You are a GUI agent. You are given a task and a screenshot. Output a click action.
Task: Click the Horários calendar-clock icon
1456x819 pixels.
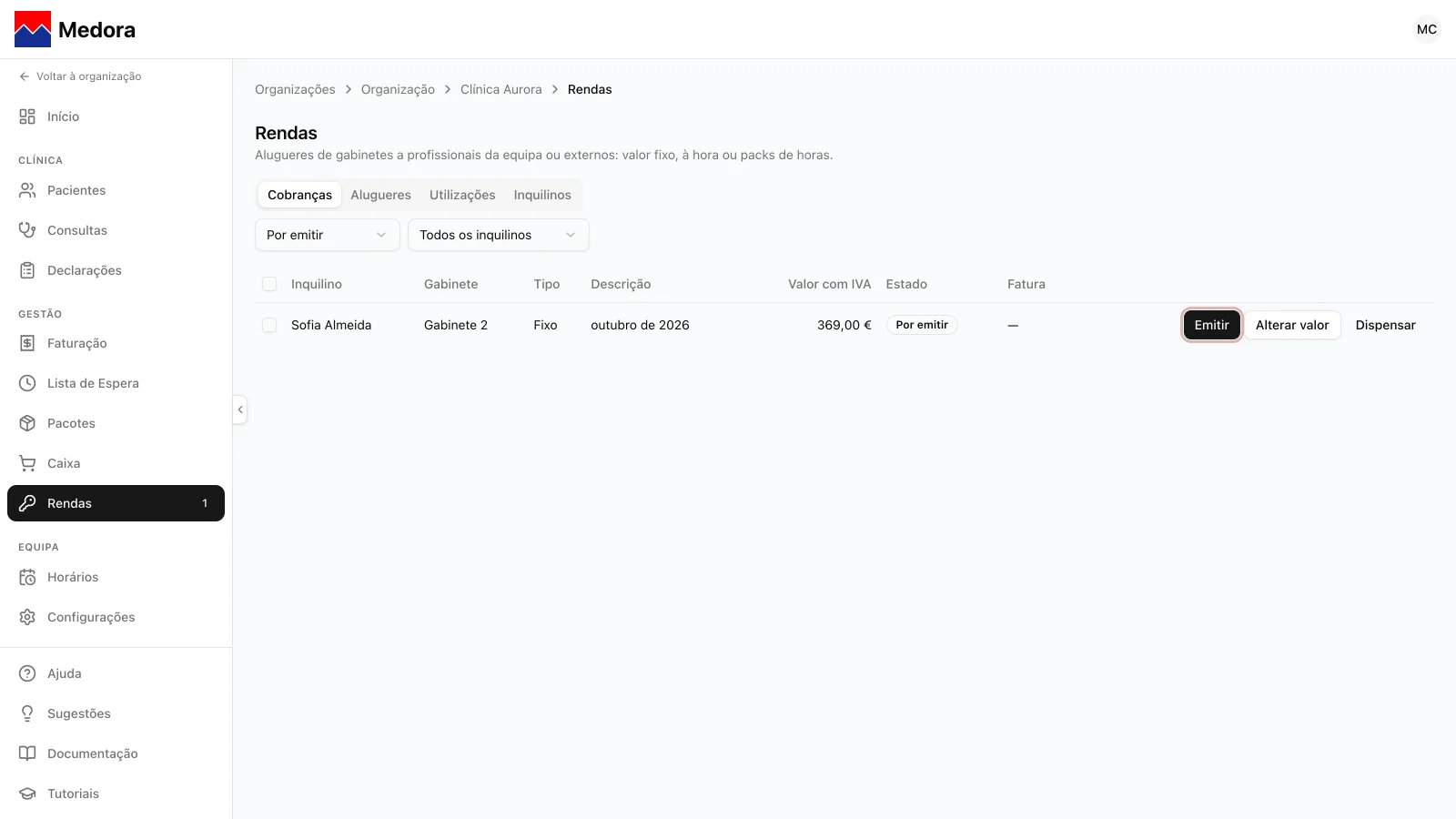point(27,577)
